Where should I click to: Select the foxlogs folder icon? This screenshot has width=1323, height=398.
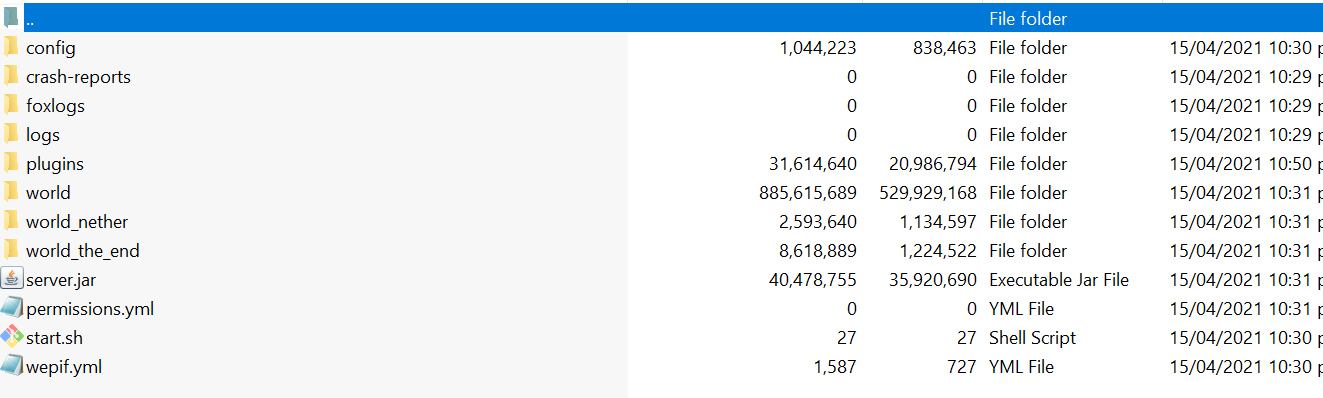(11, 105)
